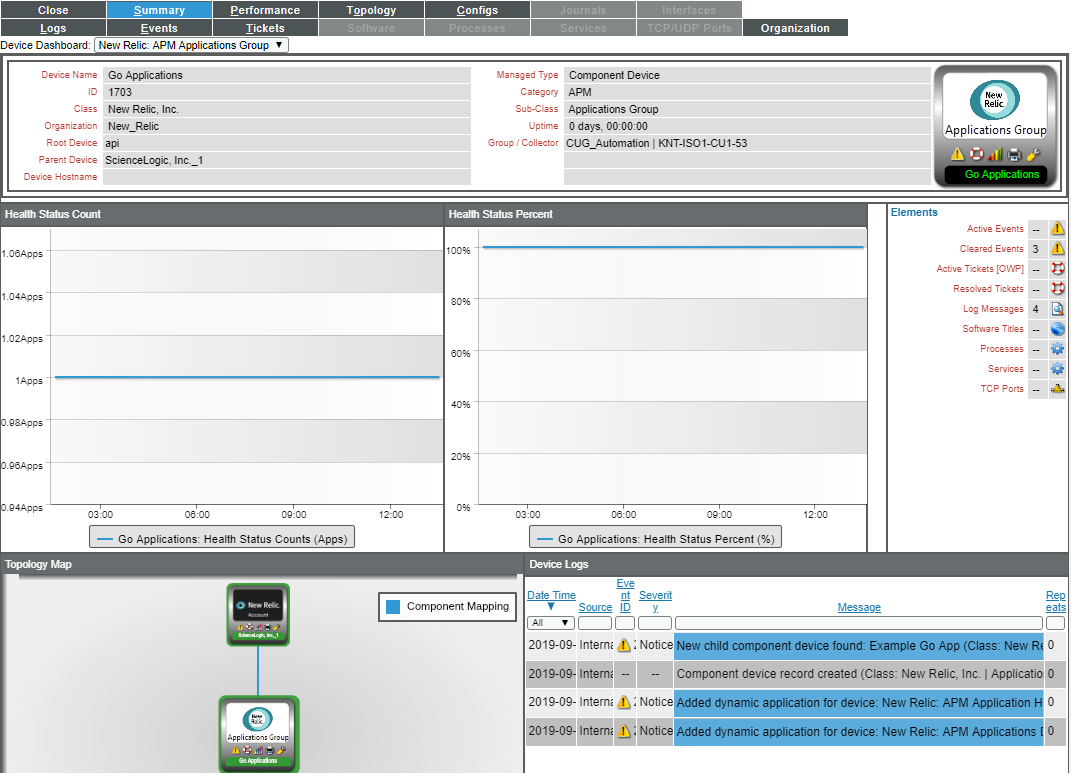Open events warning icon on device badge

pyautogui.click(x=957, y=154)
